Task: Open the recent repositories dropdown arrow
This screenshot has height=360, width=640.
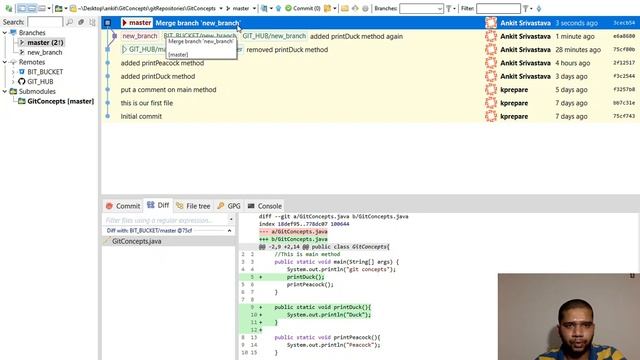Action: click(x=66, y=9)
